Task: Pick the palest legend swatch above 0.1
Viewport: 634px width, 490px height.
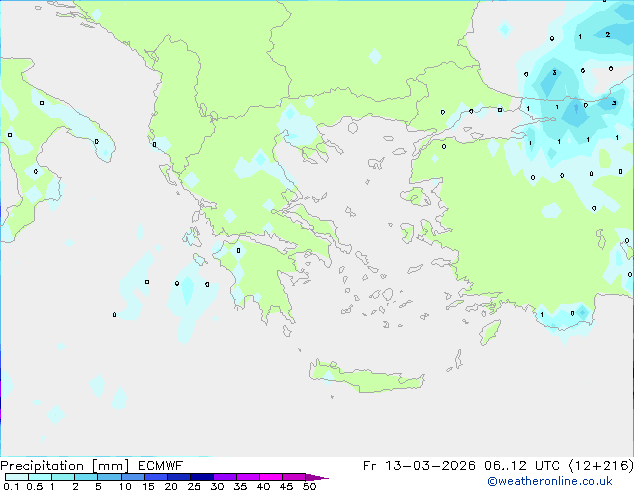Action: tap(17, 477)
